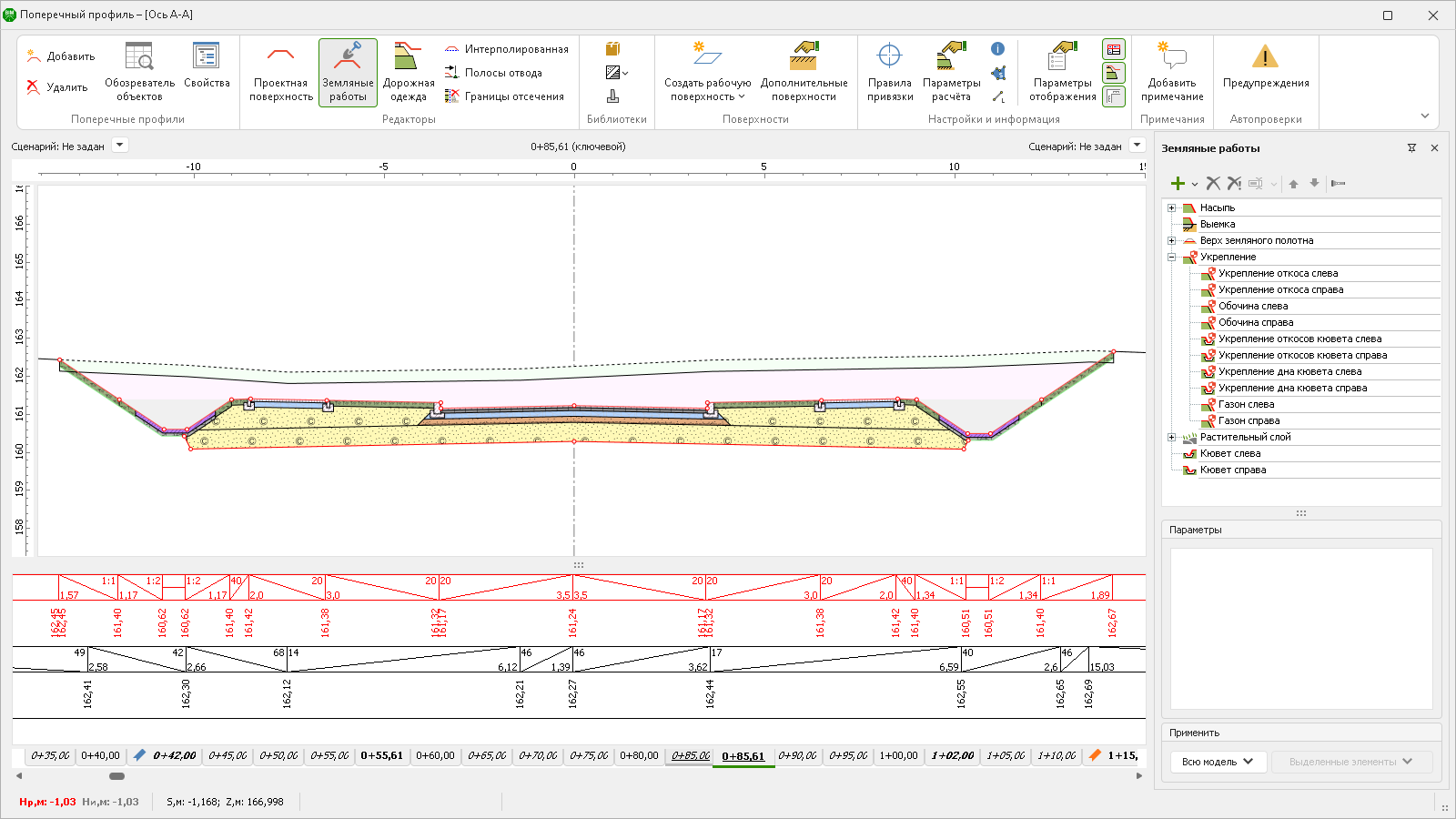Click the blue information icon in ribbon
The height and width of the screenshot is (819, 1456).
pyautogui.click(x=998, y=49)
